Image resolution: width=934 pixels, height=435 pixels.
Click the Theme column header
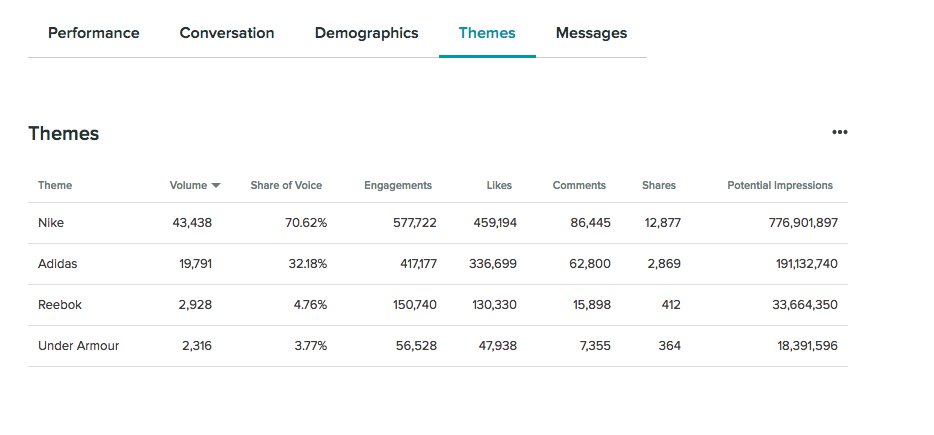(x=55, y=186)
